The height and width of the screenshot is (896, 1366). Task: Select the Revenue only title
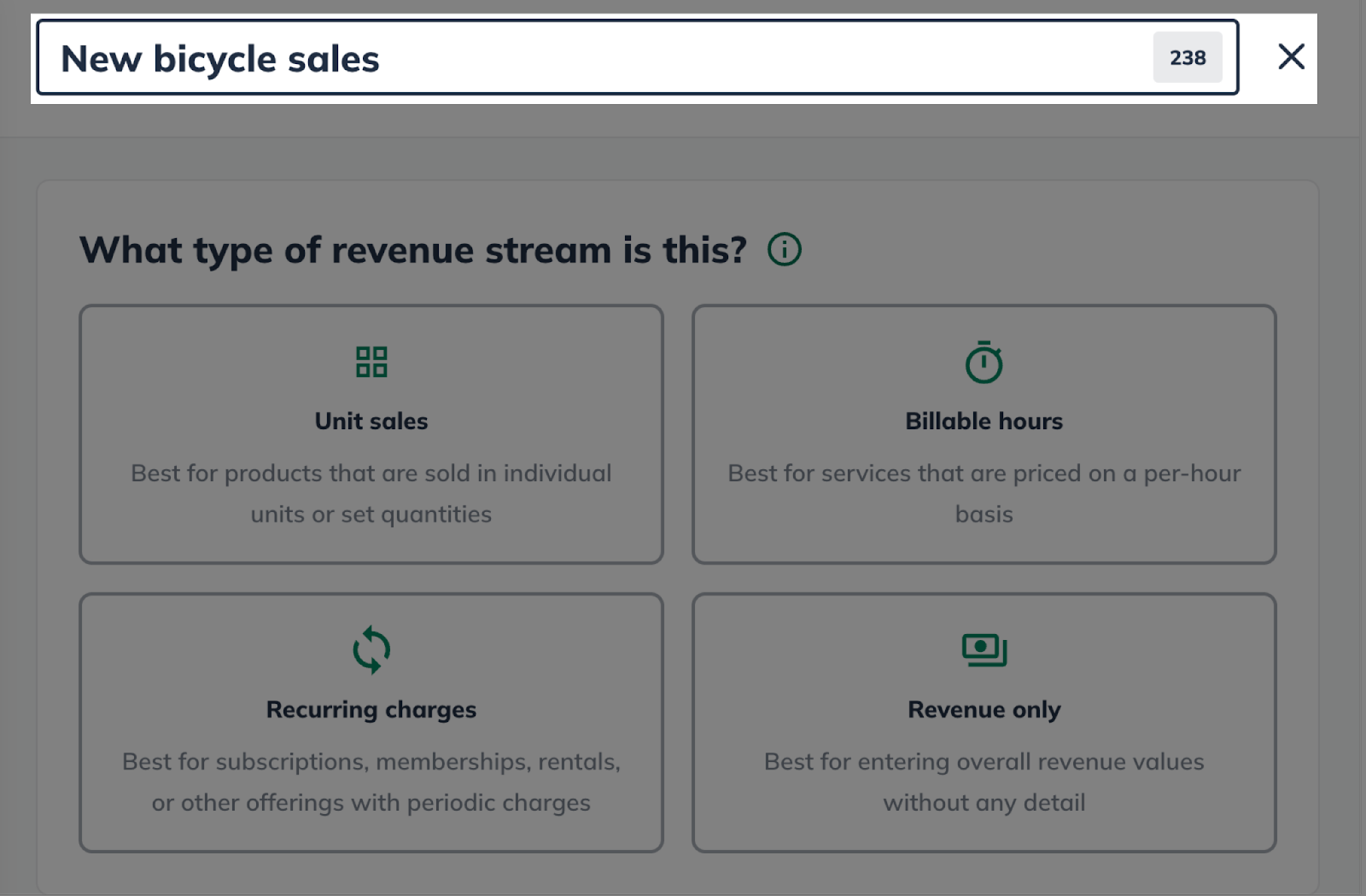pos(984,710)
